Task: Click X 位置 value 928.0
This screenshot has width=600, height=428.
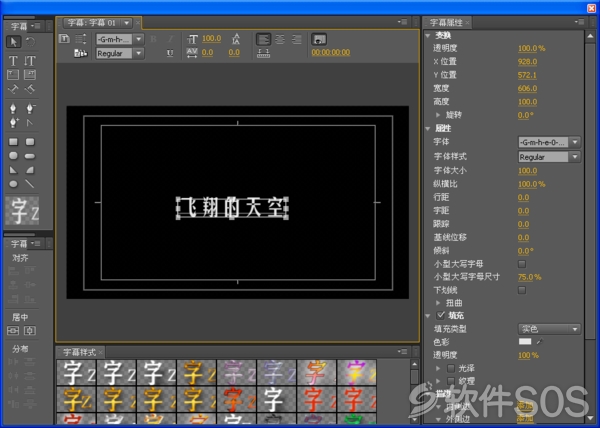Action: pyautogui.click(x=527, y=62)
